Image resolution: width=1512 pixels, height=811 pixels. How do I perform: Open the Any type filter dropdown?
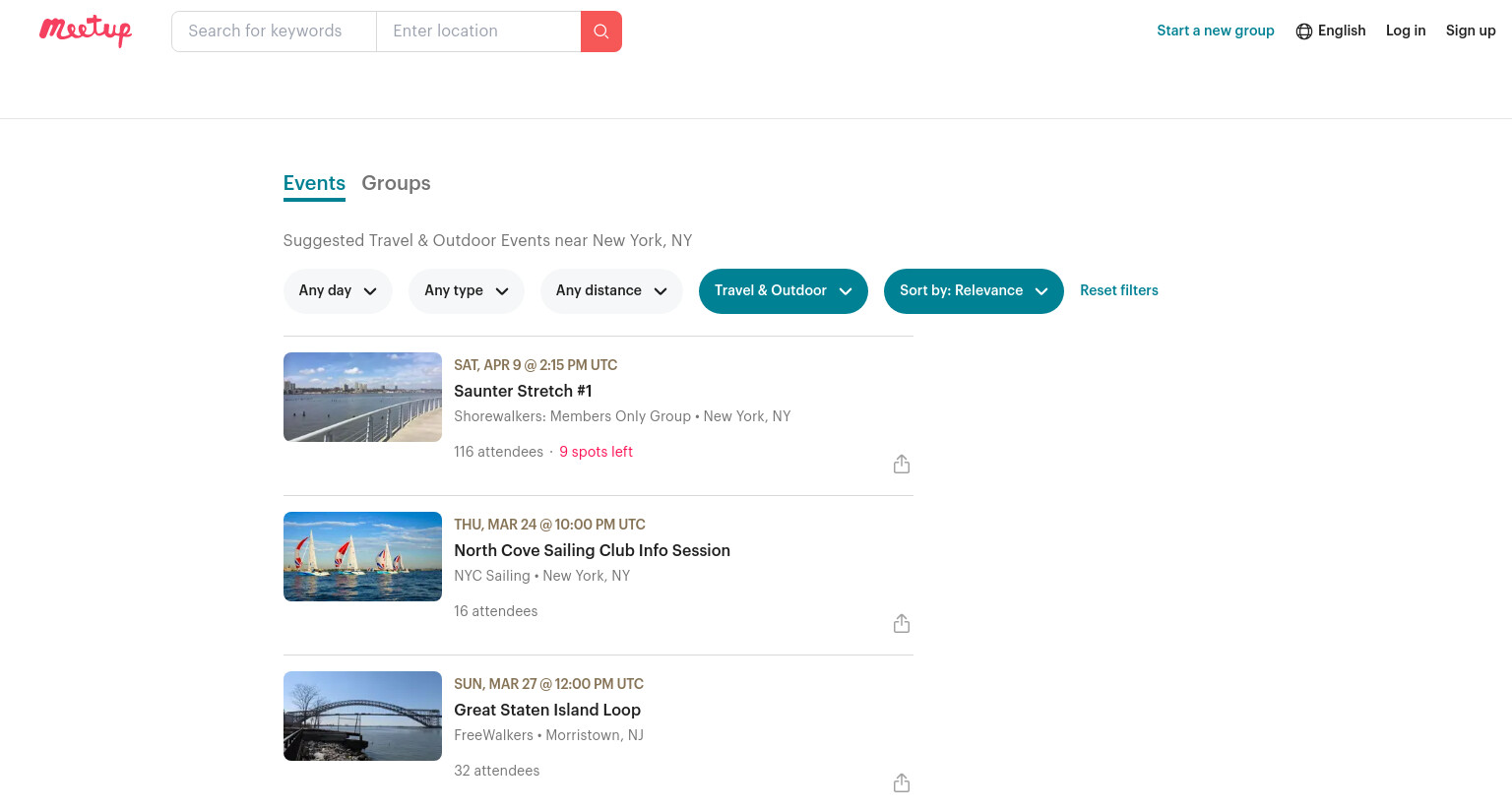pos(467,291)
